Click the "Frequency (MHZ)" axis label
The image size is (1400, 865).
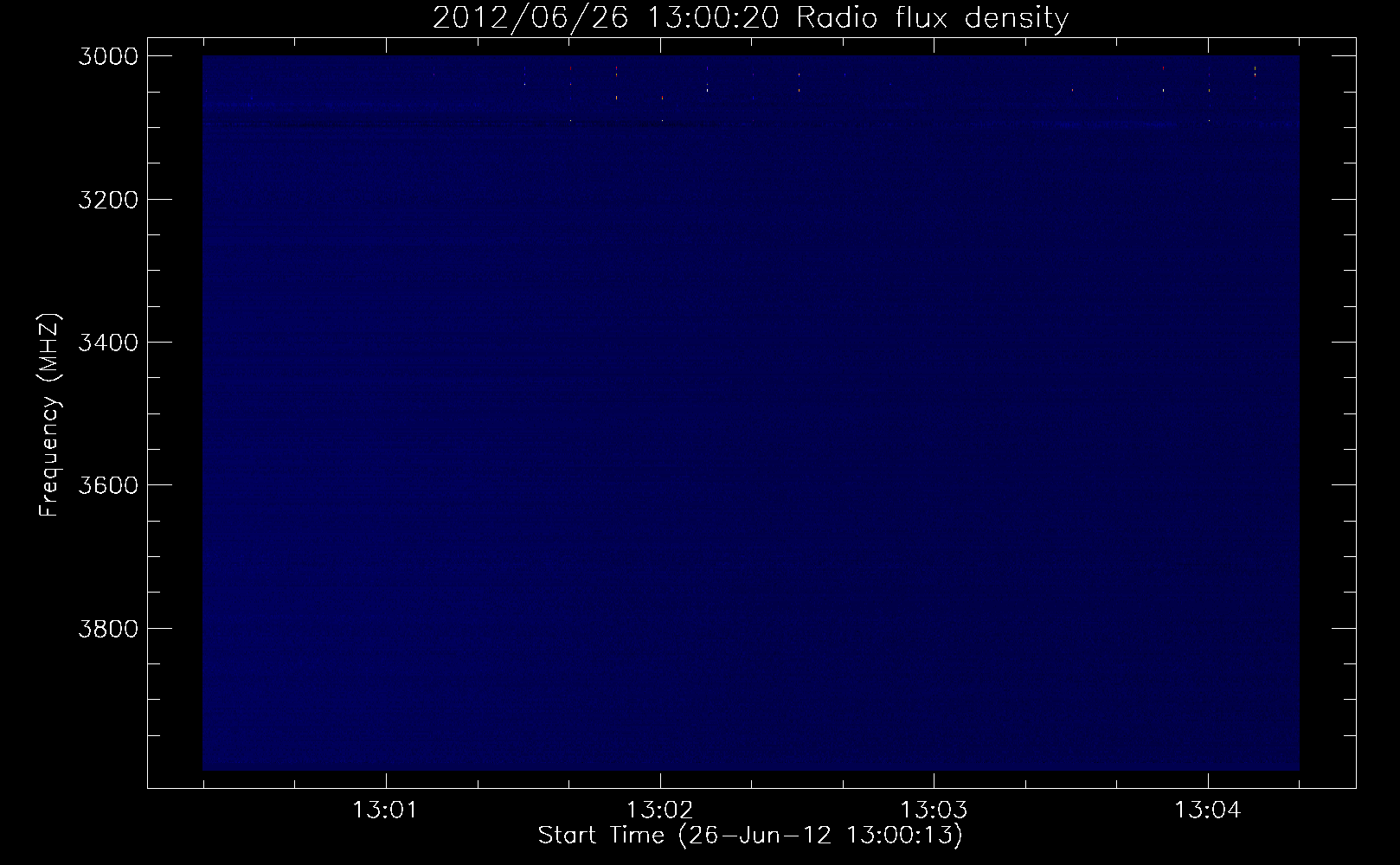(50, 413)
